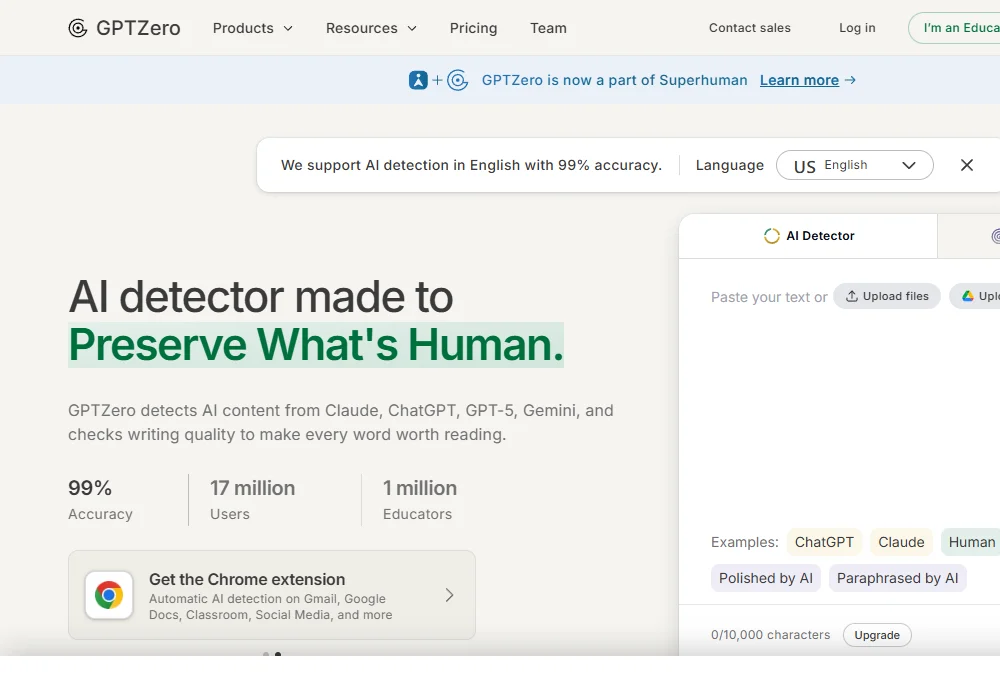This screenshot has width=1000, height=680.
Task: Go to the Pricing page
Action: (473, 28)
